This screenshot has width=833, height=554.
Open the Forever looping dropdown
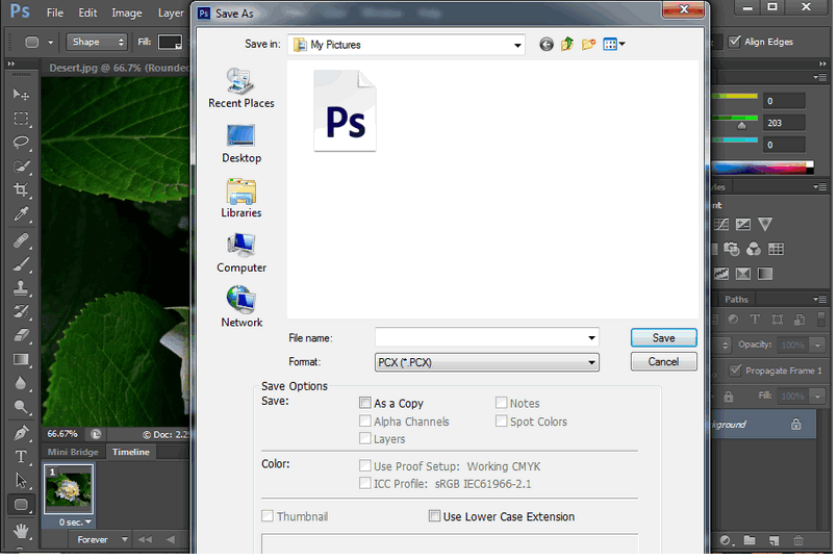102,539
